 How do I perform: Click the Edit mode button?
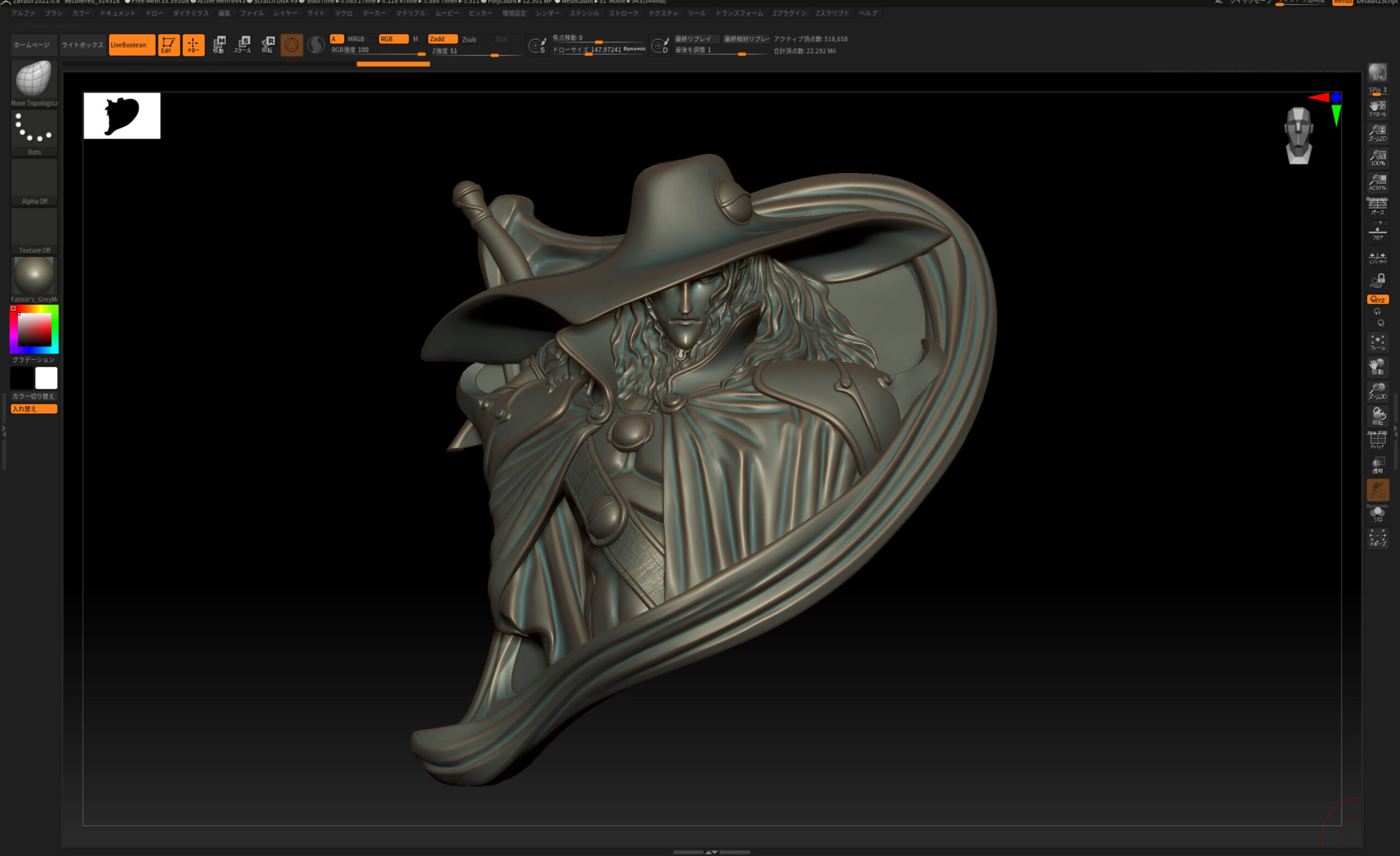tap(168, 45)
